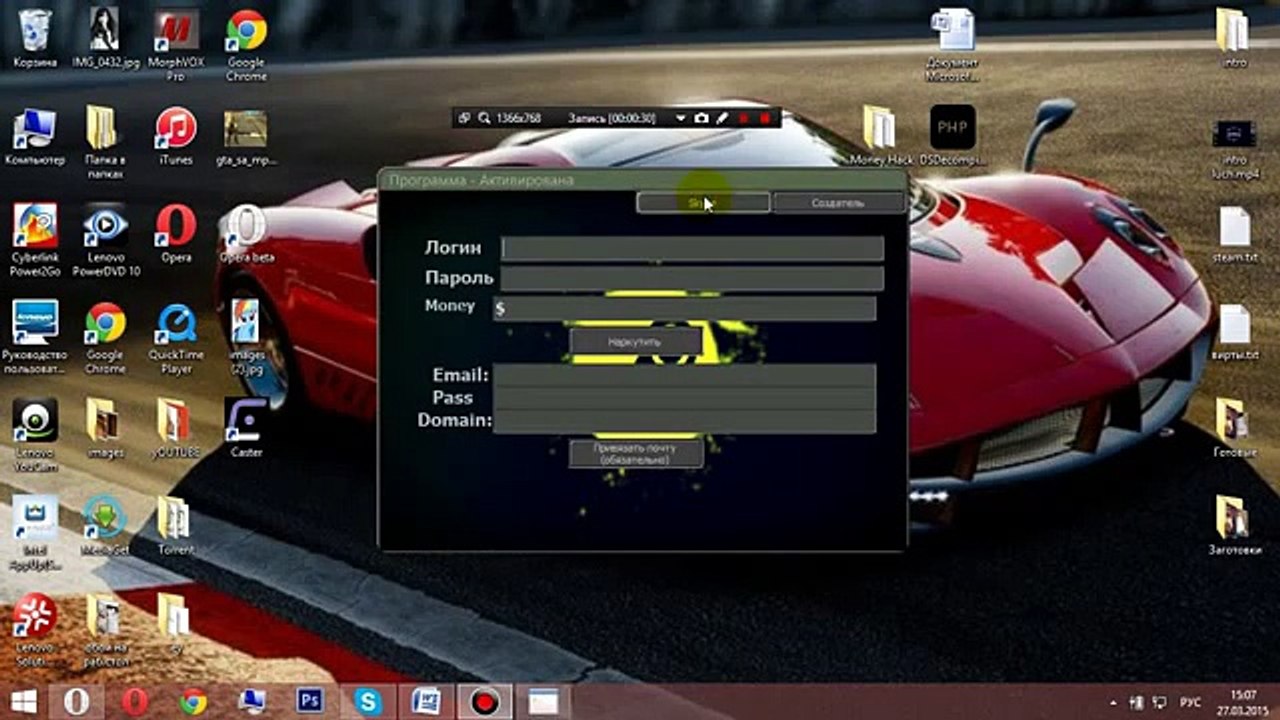
Task: Open Photoshop from the taskbar
Action: [x=310, y=701]
